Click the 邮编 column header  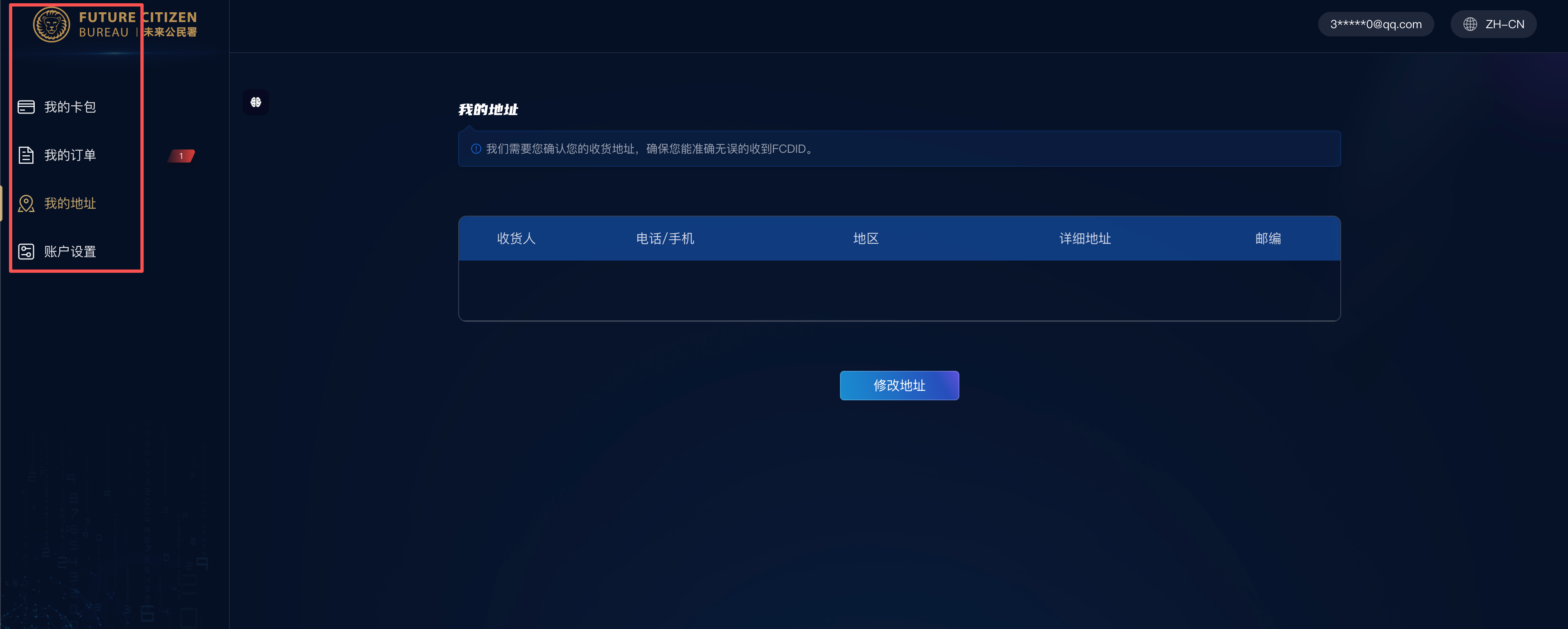click(x=1267, y=239)
